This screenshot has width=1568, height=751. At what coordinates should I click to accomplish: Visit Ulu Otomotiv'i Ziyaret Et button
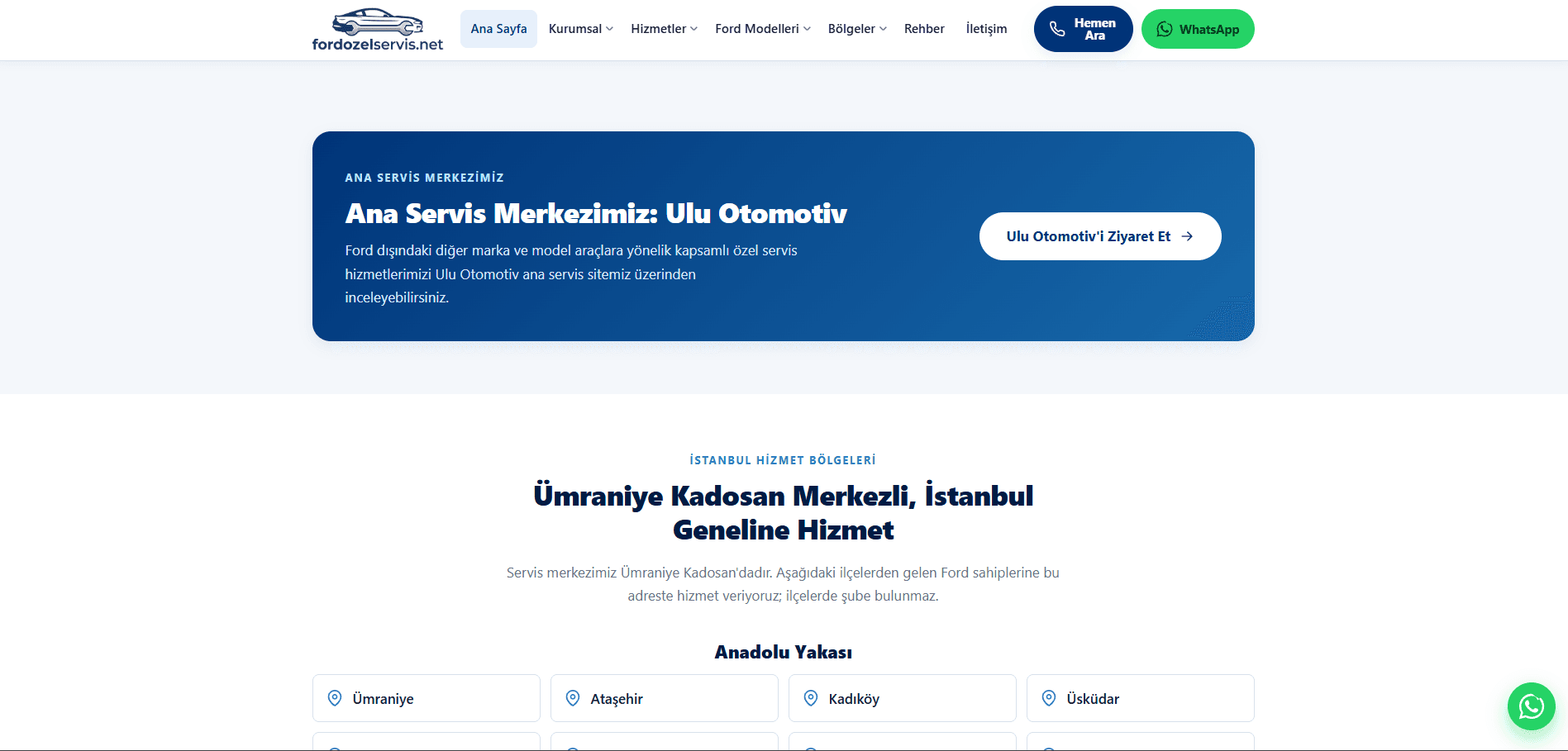pos(1100,236)
